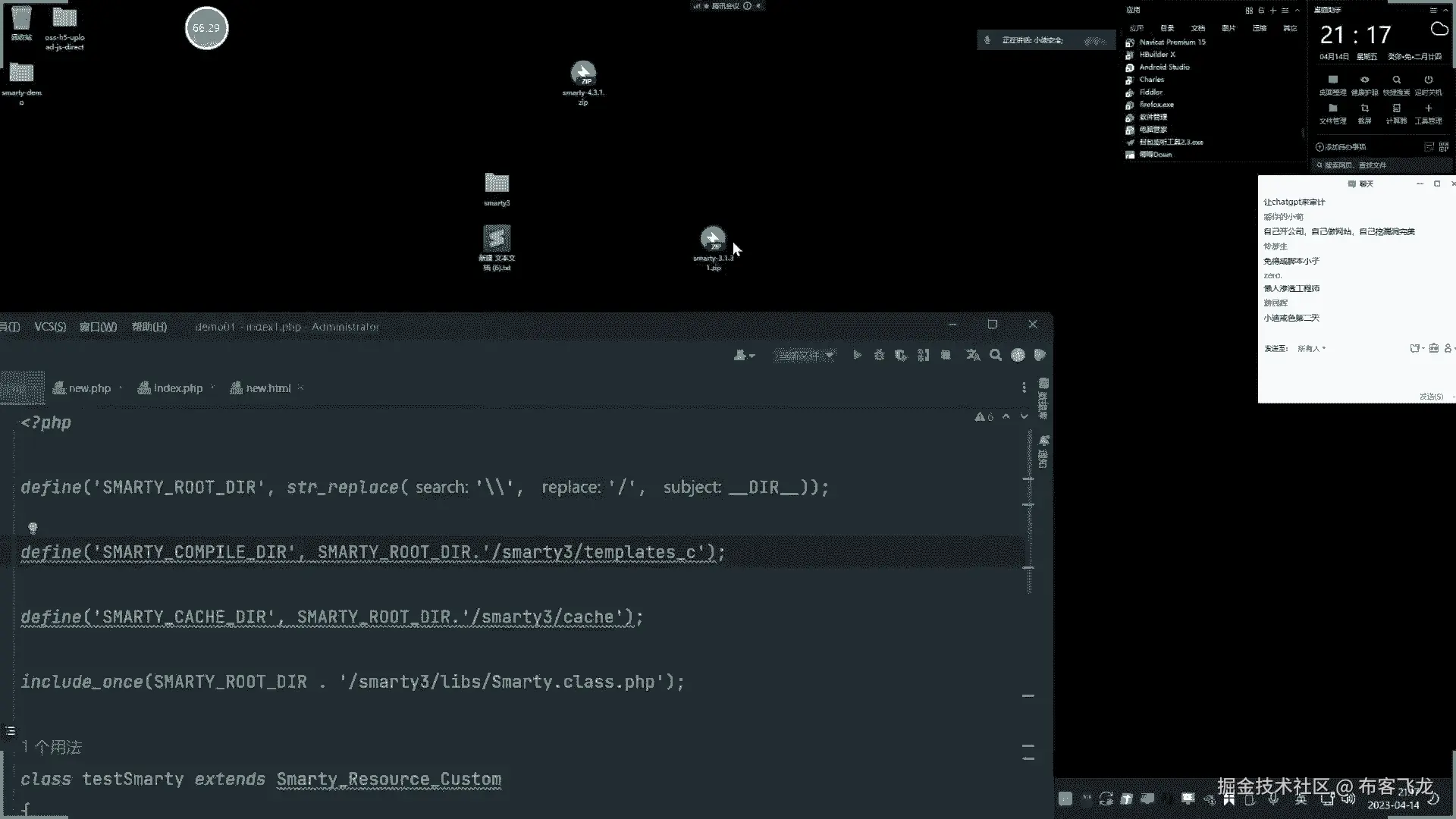Switch to the index.php editor tab
Screen dimensions: 1456x819
click(177, 388)
